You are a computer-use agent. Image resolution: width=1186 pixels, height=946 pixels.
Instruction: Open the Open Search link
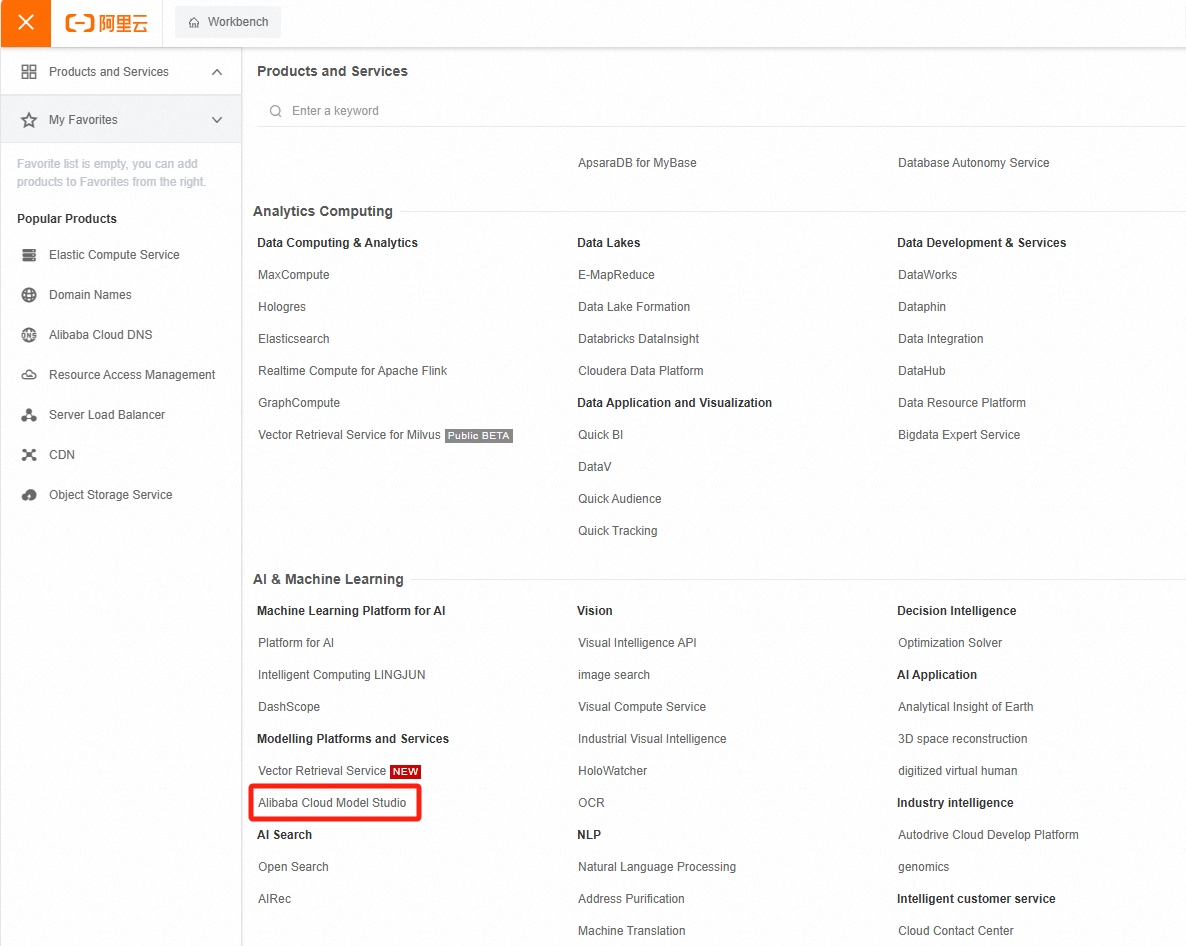click(x=293, y=867)
